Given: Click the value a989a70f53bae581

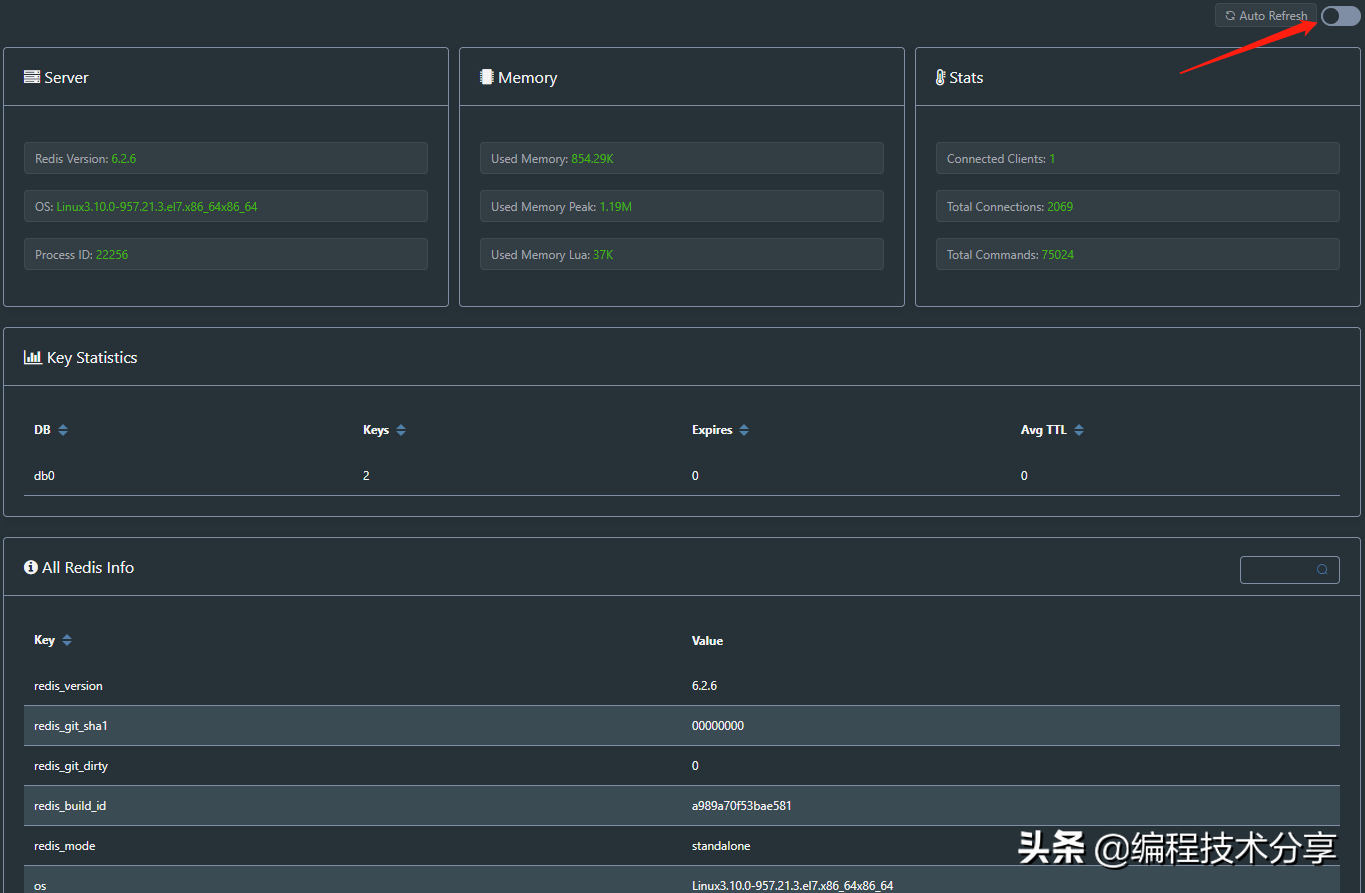Looking at the screenshot, I should point(741,806).
